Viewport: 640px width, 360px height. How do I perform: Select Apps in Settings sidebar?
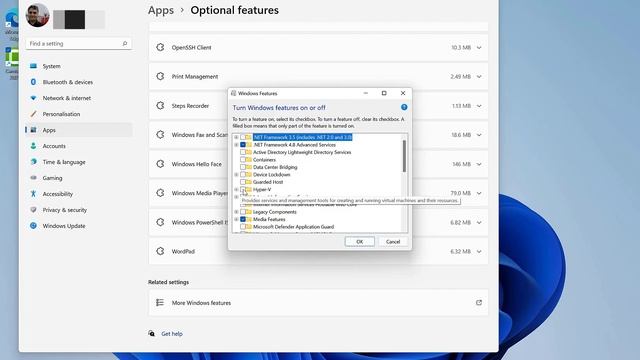pyautogui.click(x=78, y=130)
